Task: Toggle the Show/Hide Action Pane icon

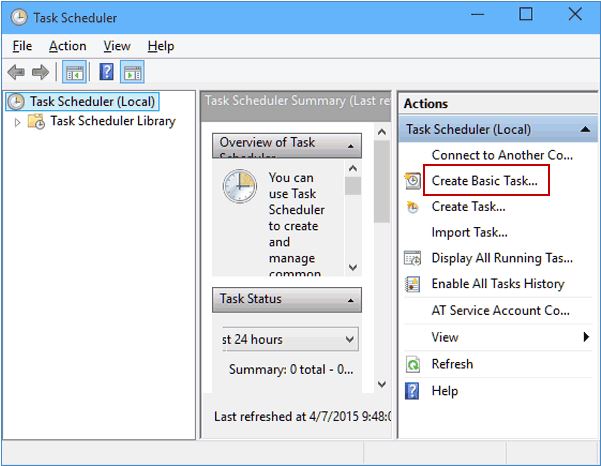Action: [x=133, y=72]
